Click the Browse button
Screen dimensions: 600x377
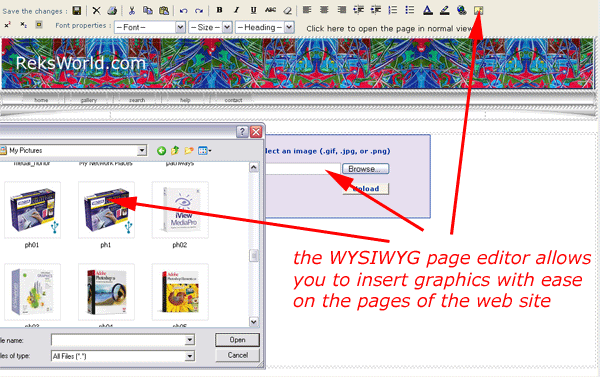[x=365, y=169]
